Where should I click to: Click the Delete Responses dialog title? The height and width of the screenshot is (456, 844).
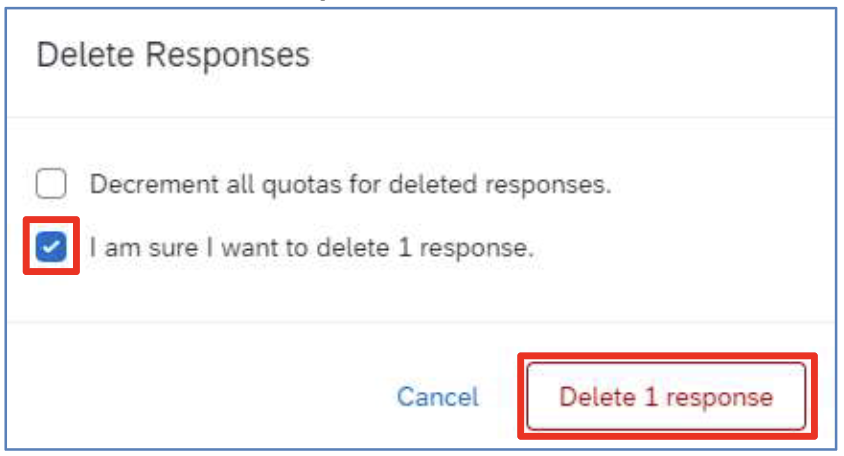point(173,55)
